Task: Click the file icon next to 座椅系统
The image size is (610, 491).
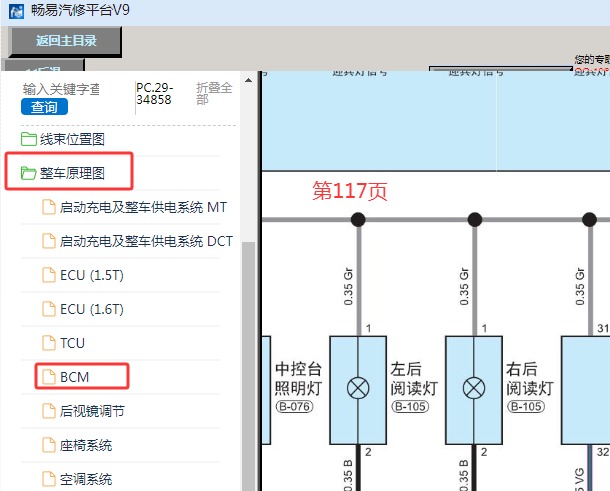Action: (49, 445)
